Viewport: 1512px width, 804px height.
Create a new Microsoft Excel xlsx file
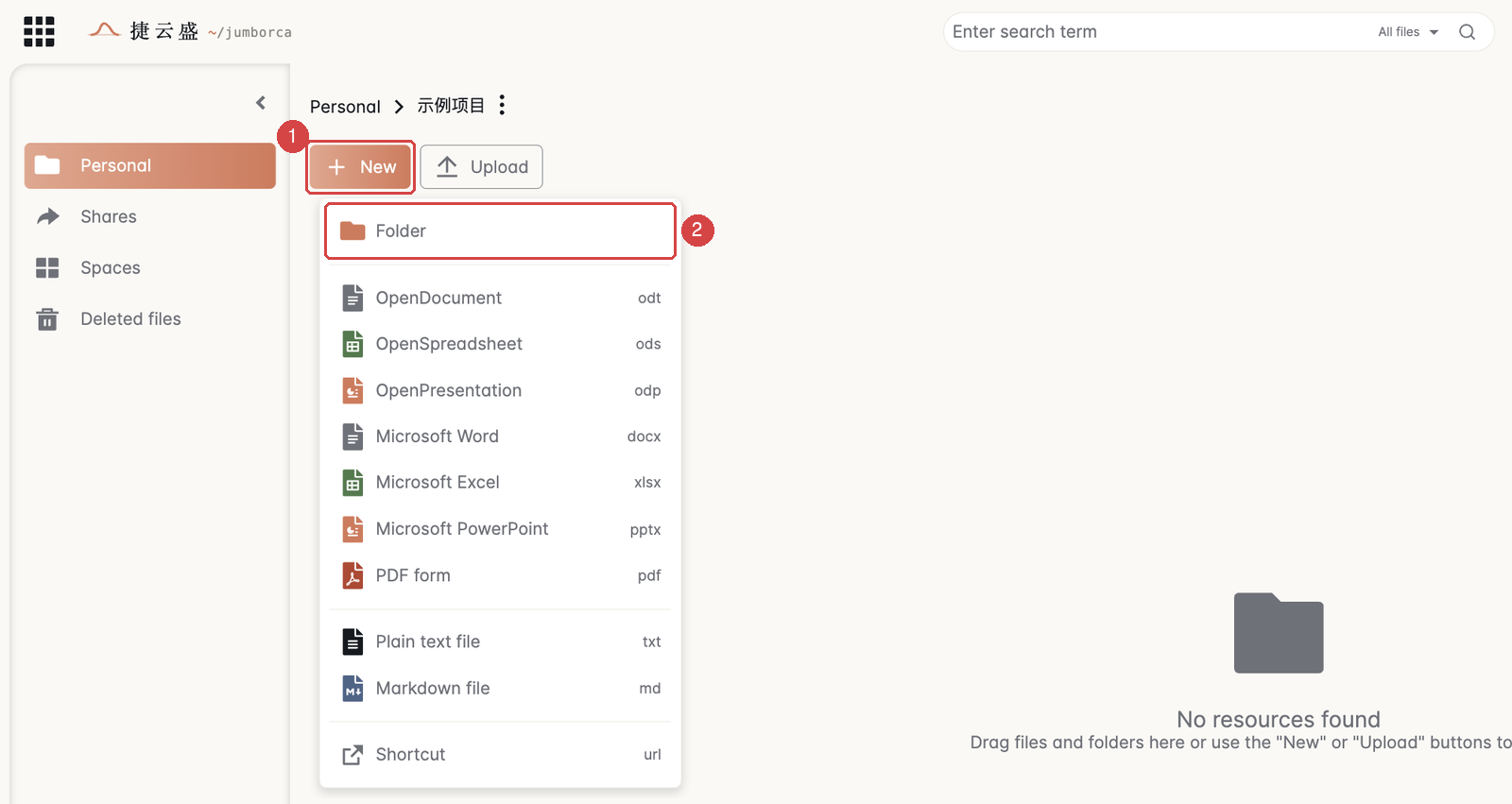500,483
